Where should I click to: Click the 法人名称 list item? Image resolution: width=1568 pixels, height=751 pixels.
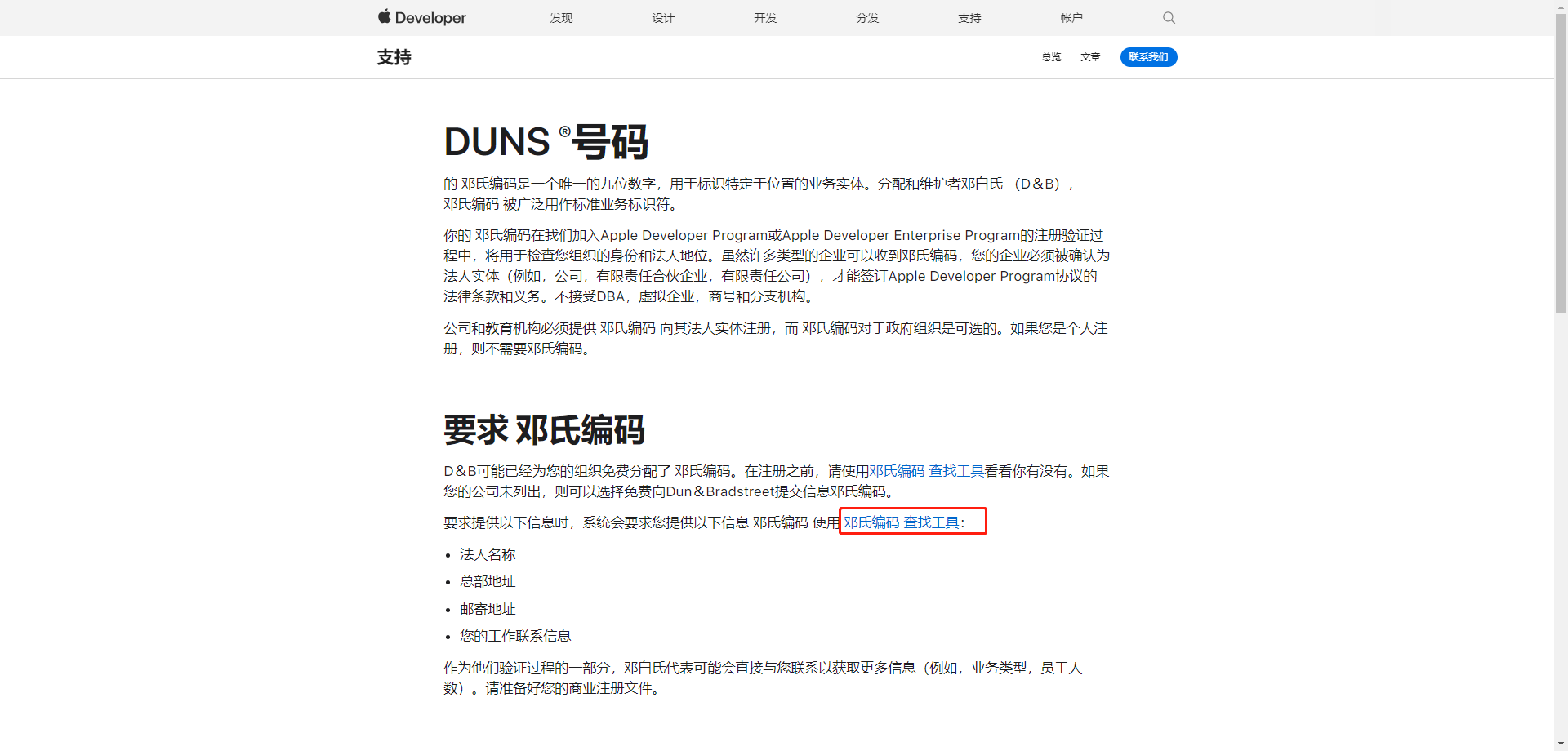click(x=488, y=554)
